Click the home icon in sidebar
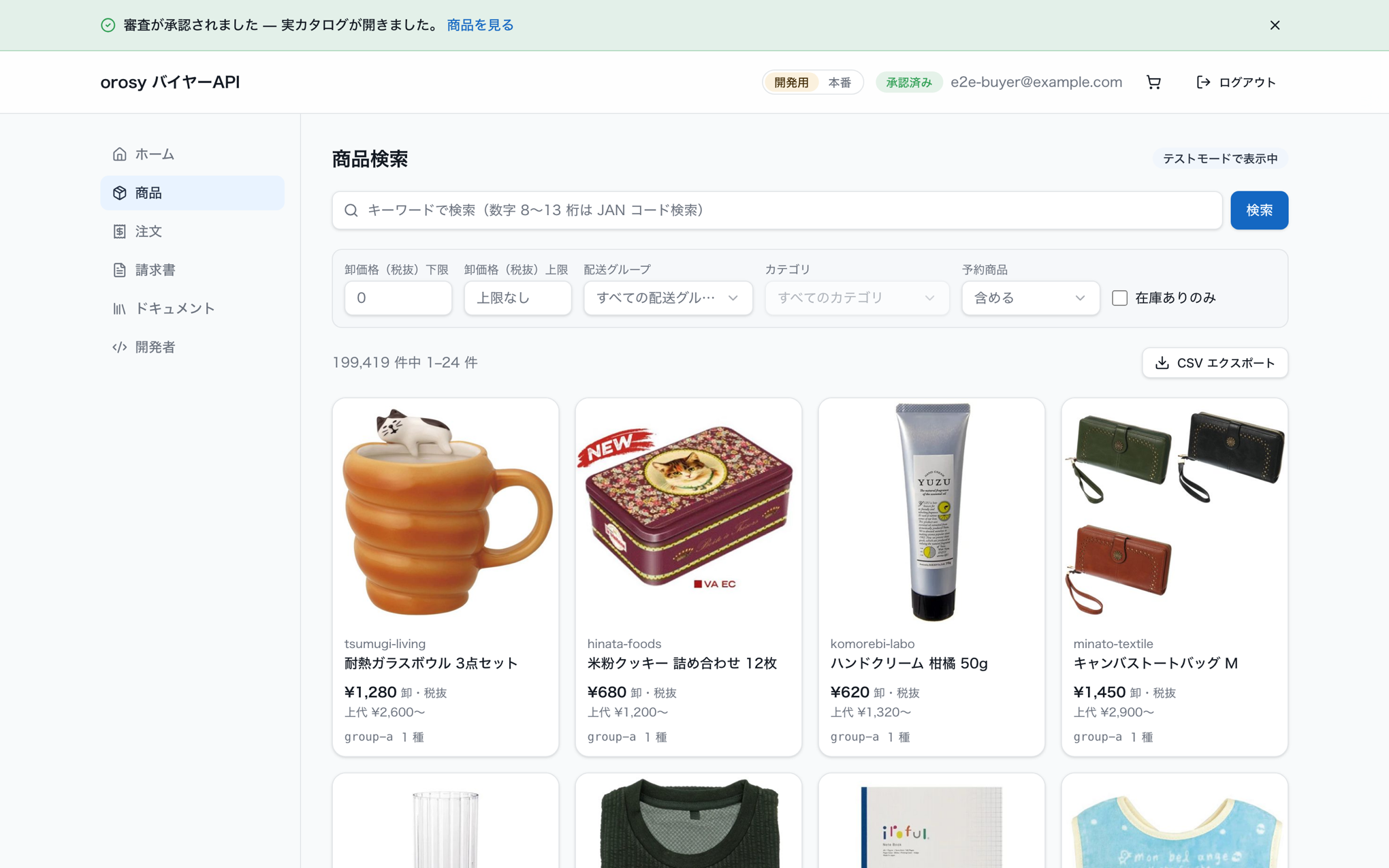This screenshot has height=868, width=1389. tap(120, 155)
